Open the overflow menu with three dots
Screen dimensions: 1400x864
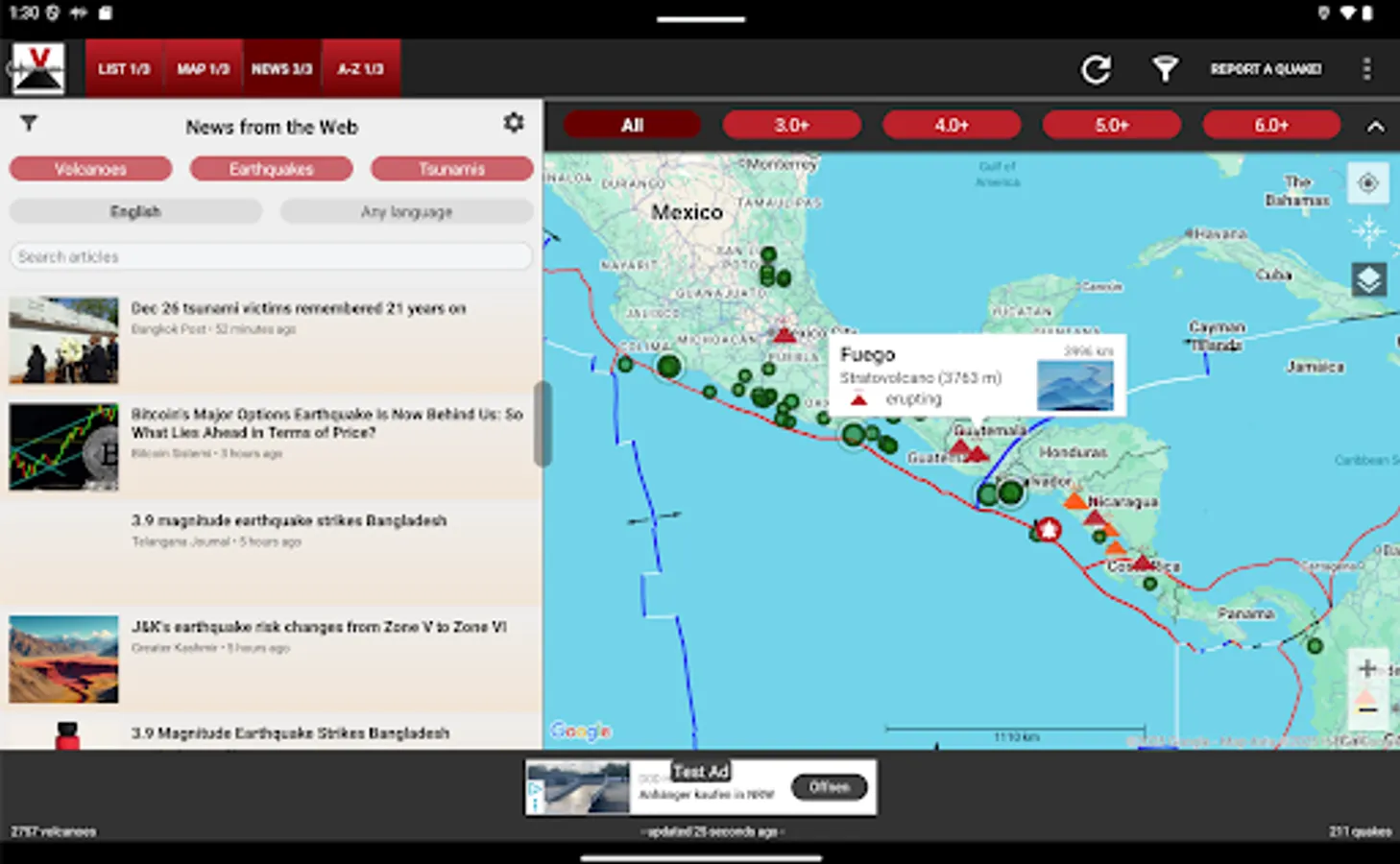1367,68
